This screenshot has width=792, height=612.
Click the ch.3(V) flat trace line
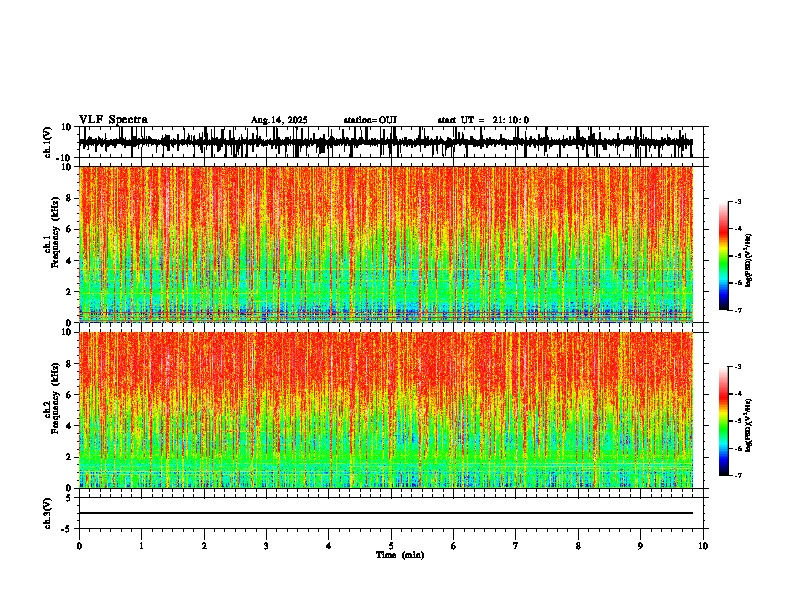click(386, 513)
